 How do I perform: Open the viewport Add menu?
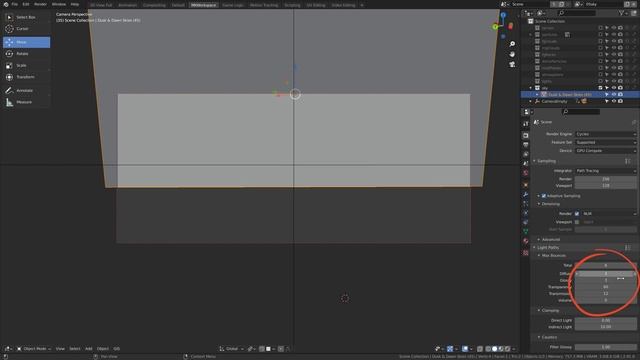[x=89, y=349]
